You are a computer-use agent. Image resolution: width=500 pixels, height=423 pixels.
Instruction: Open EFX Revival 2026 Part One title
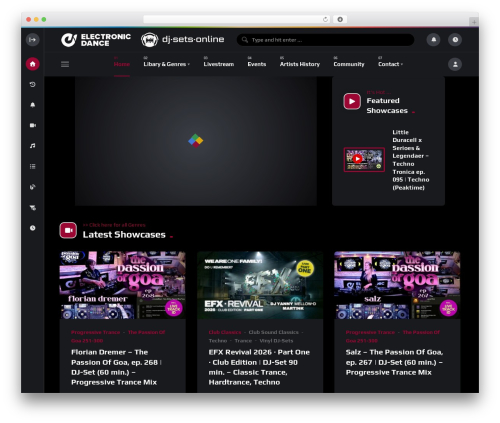point(259,367)
